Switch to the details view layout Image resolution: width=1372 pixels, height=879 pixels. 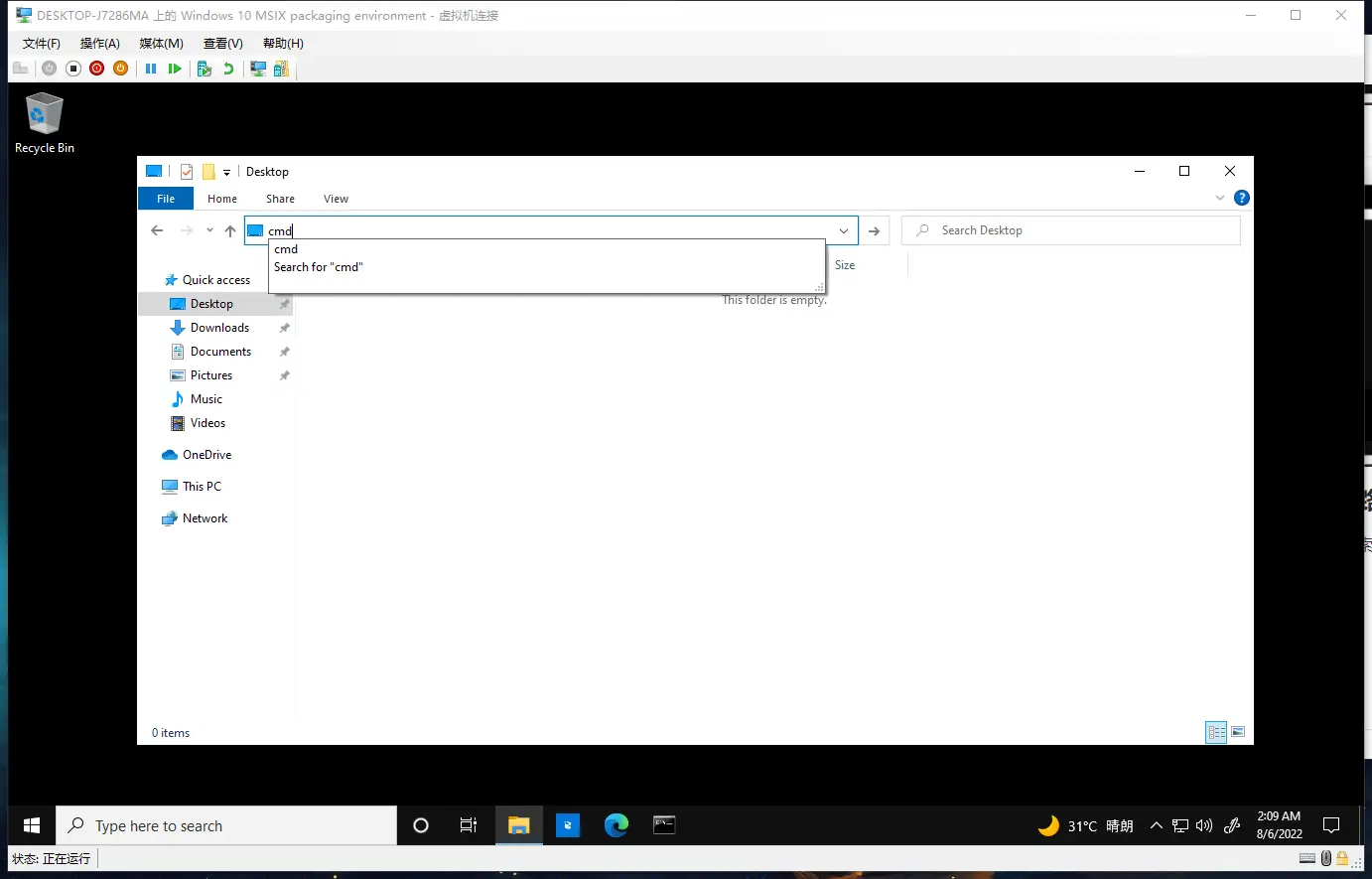coord(1216,733)
